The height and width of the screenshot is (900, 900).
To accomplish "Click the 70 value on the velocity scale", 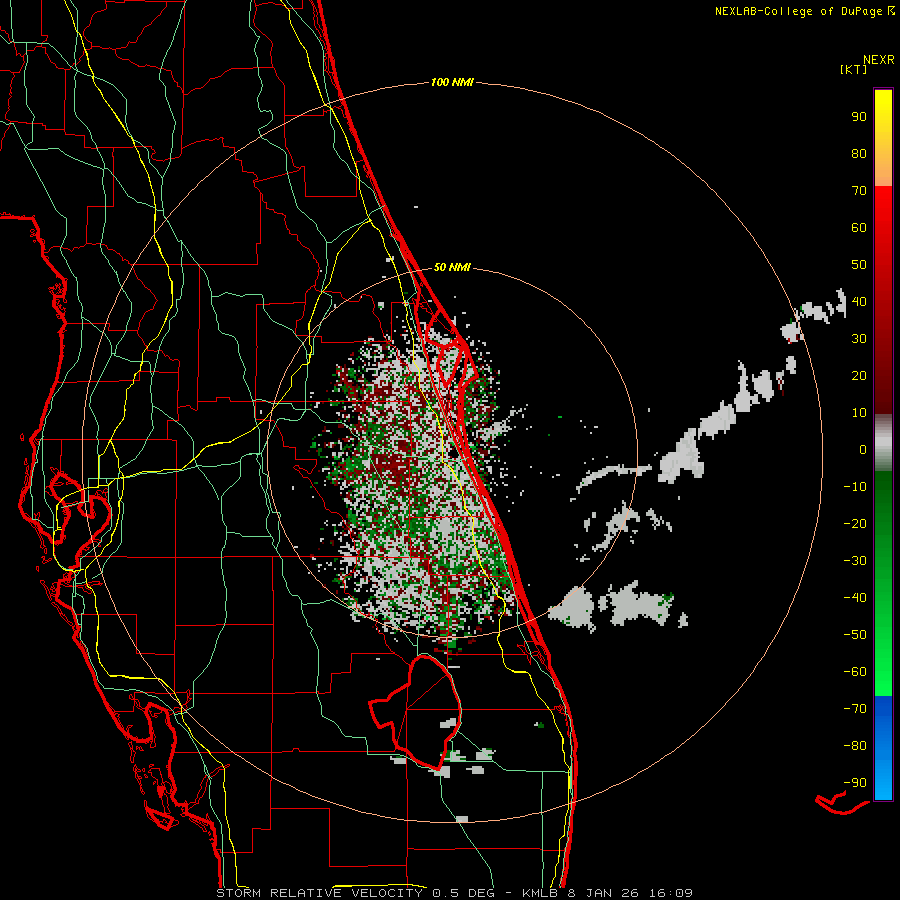I will [859, 191].
